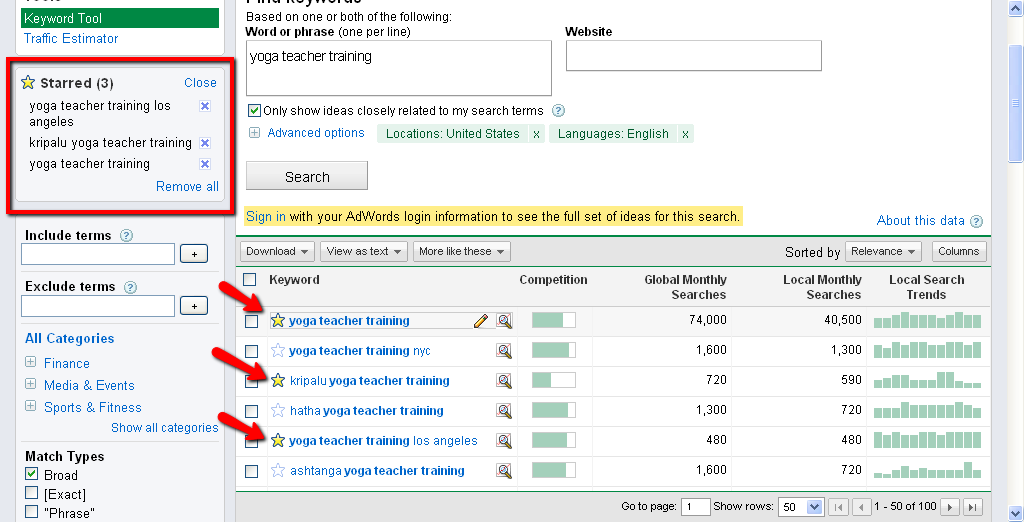Viewport: 1024px width, 522px height.
Task: Open the Traffic Estimator tool
Action: tap(71, 39)
